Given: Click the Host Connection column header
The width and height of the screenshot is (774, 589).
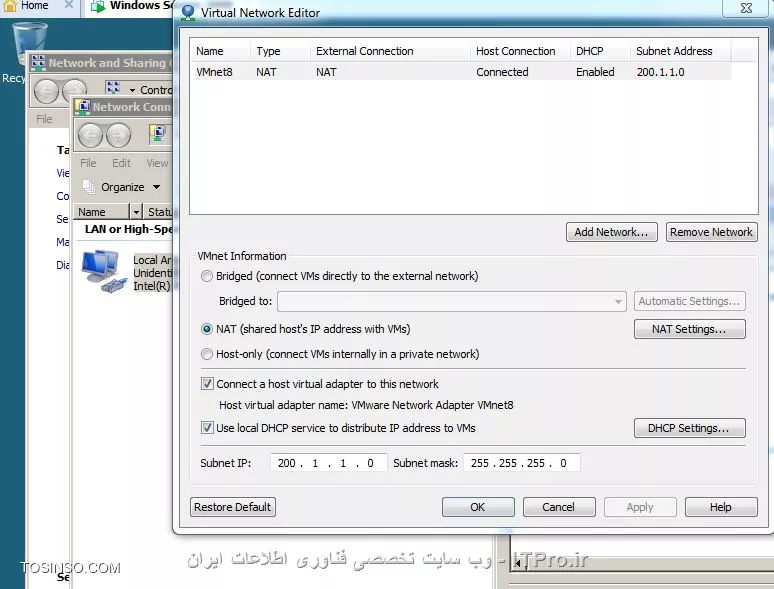Looking at the screenshot, I should pos(520,51).
